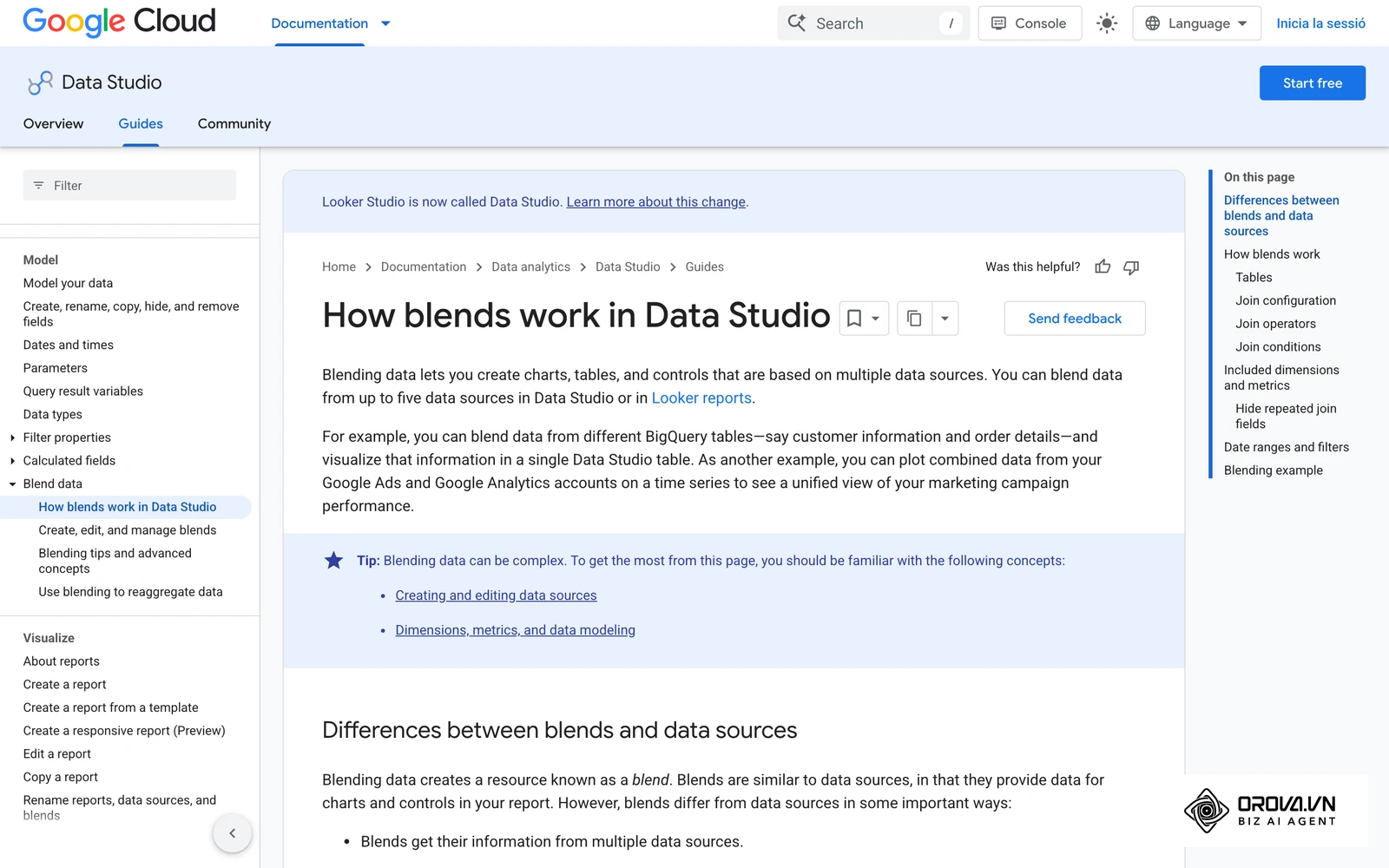Open Learn more about this change link

(655, 201)
